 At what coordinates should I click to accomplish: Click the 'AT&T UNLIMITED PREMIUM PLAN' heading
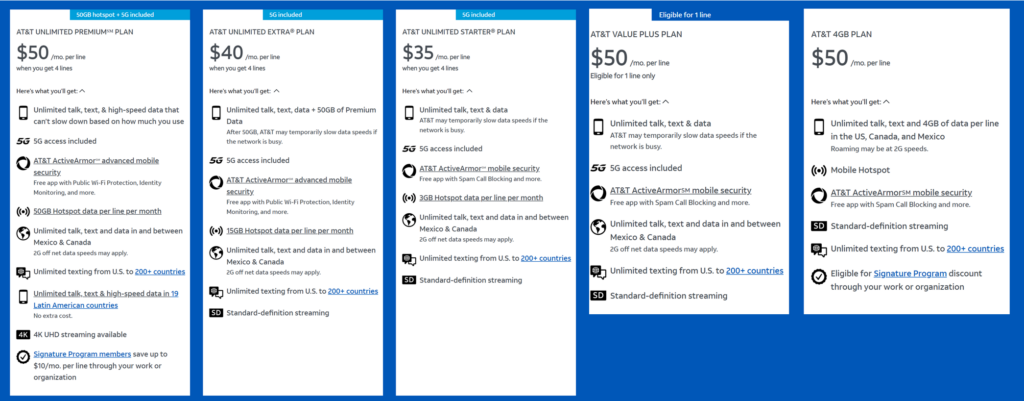coord(72,31)
